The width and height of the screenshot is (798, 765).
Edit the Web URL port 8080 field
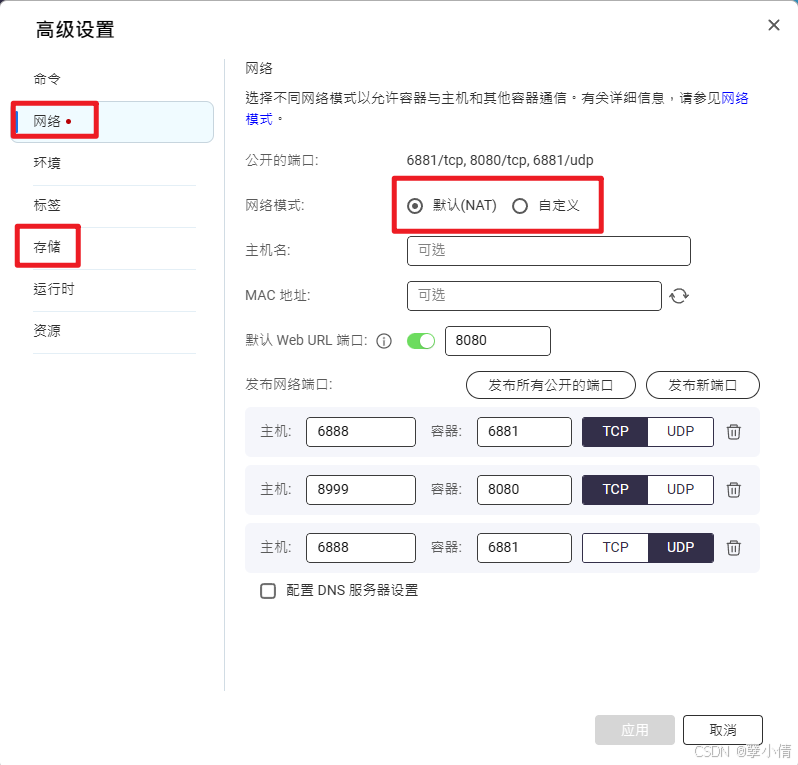click(498, 341)
